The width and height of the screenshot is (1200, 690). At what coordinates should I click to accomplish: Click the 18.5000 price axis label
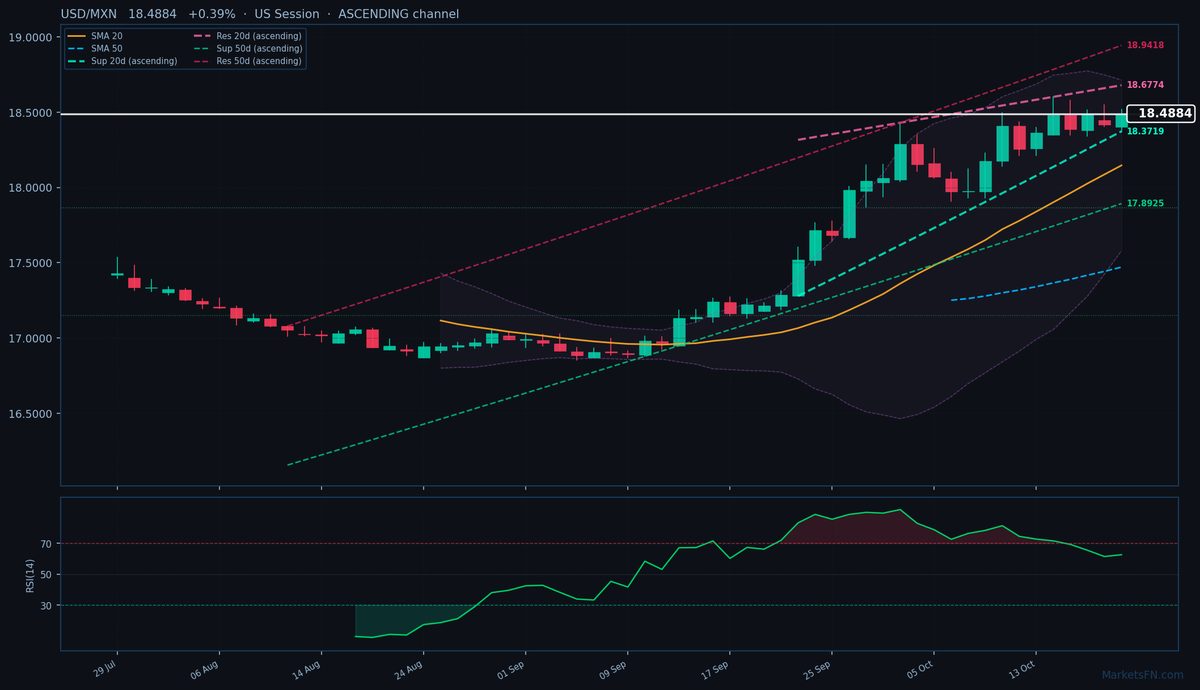click(x=30, y=113)
